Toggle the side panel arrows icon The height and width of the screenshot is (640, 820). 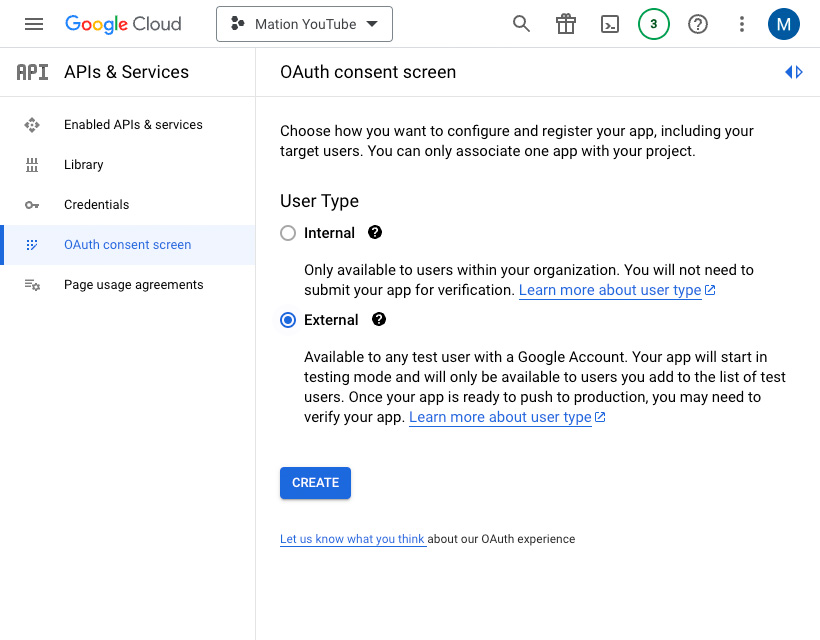pos(794,72)
